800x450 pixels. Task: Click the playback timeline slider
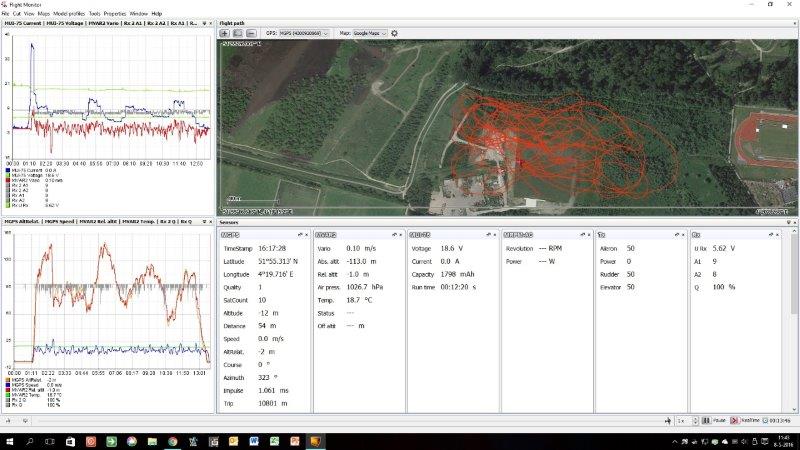click(x=349, y=421)
